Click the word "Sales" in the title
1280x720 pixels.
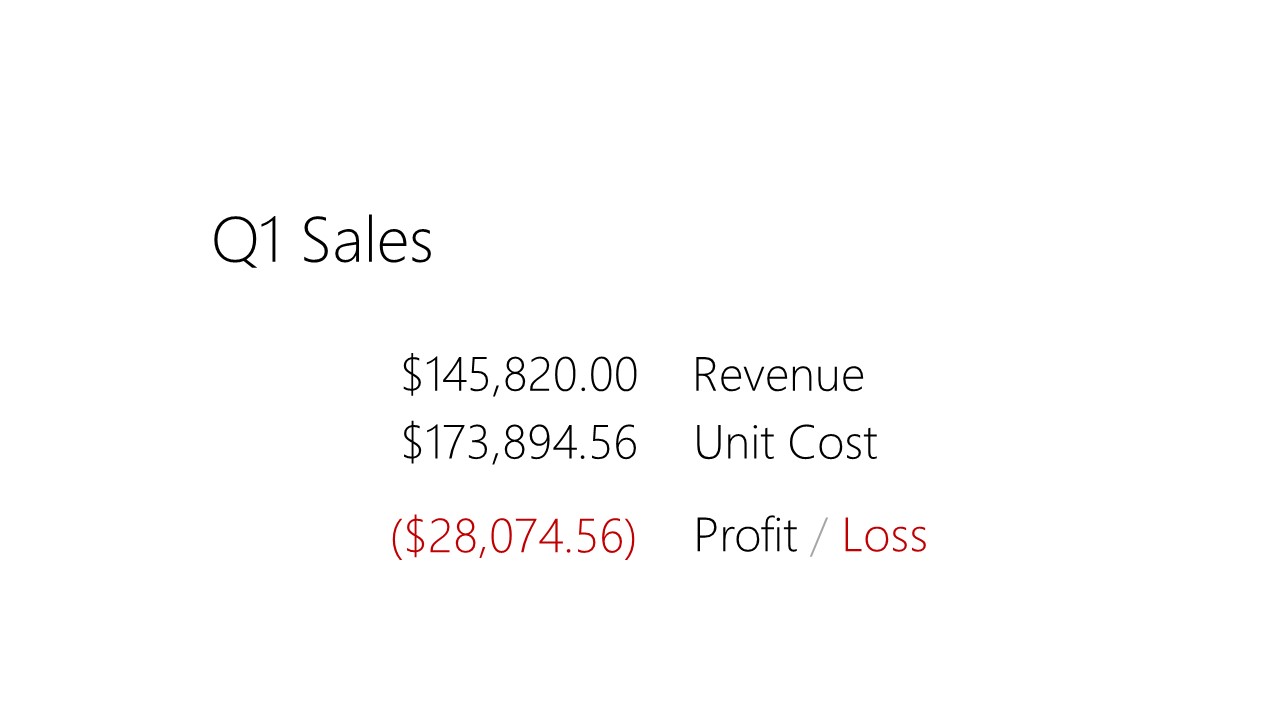(x=367, y=241)
